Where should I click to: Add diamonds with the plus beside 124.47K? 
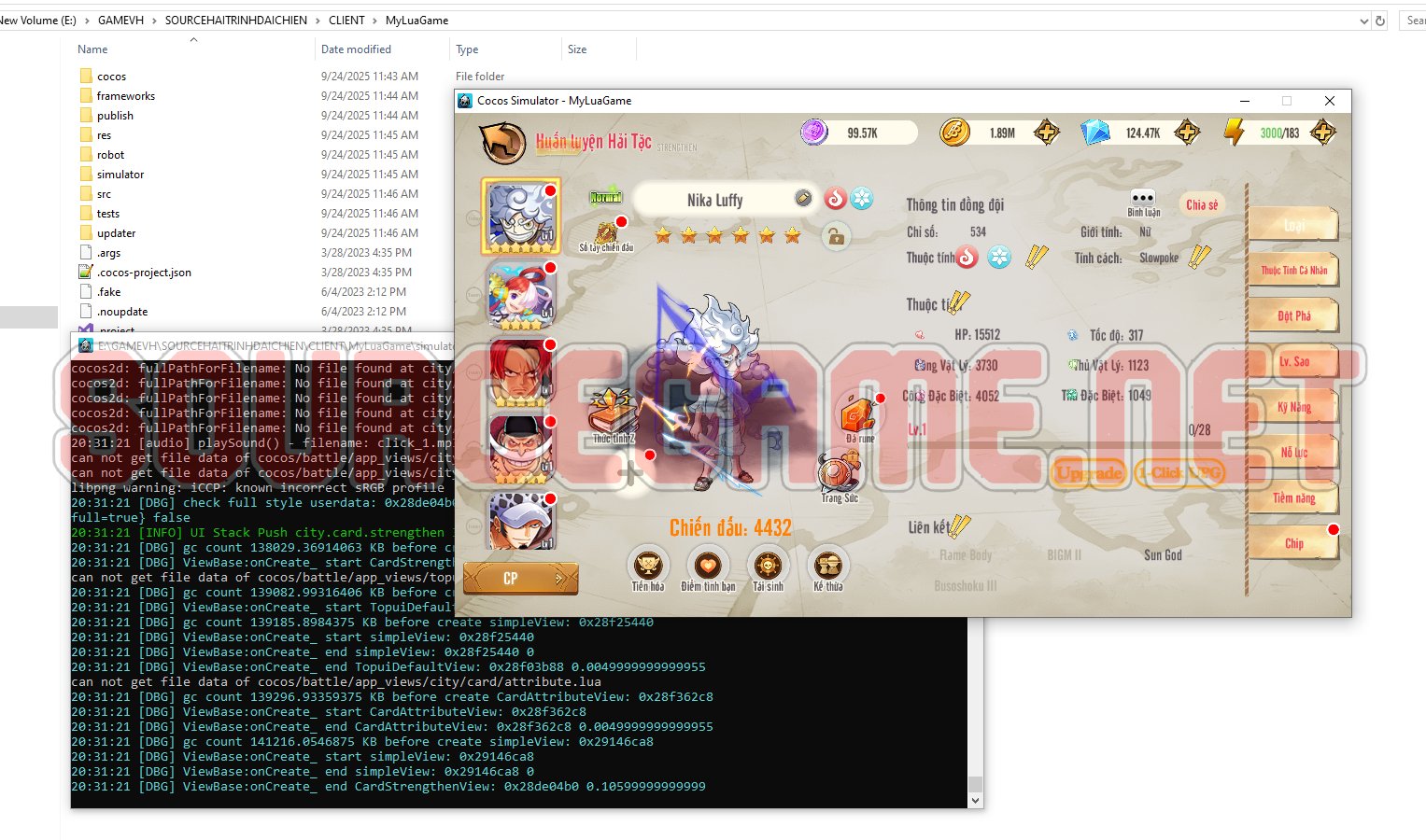point(1187,133)
